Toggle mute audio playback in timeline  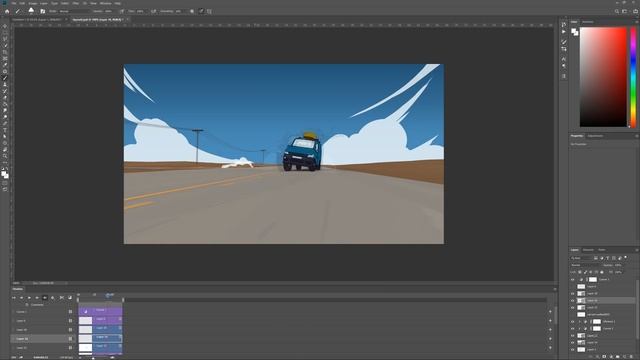click(45, 298)
